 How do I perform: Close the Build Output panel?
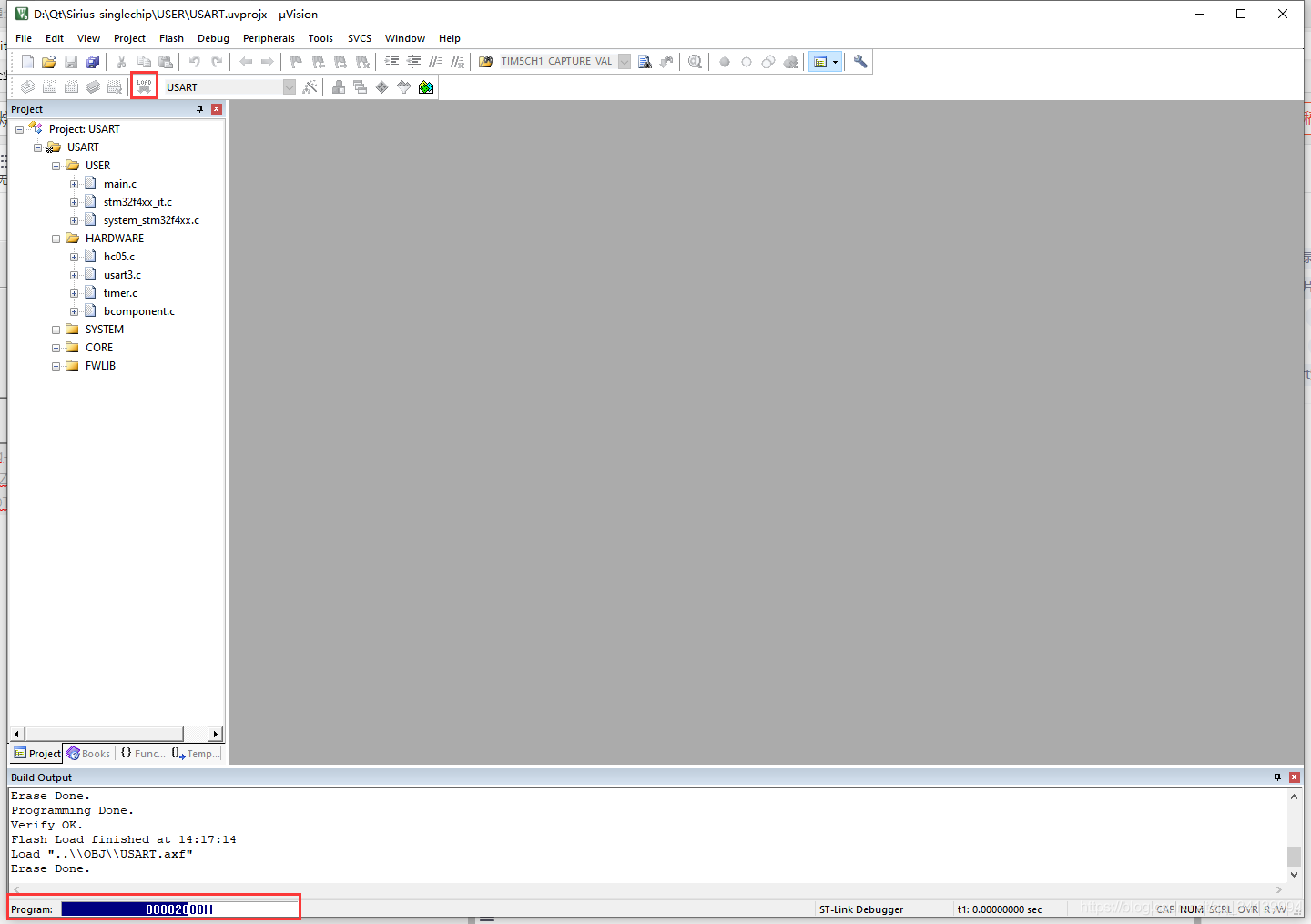pos(1295,777)
